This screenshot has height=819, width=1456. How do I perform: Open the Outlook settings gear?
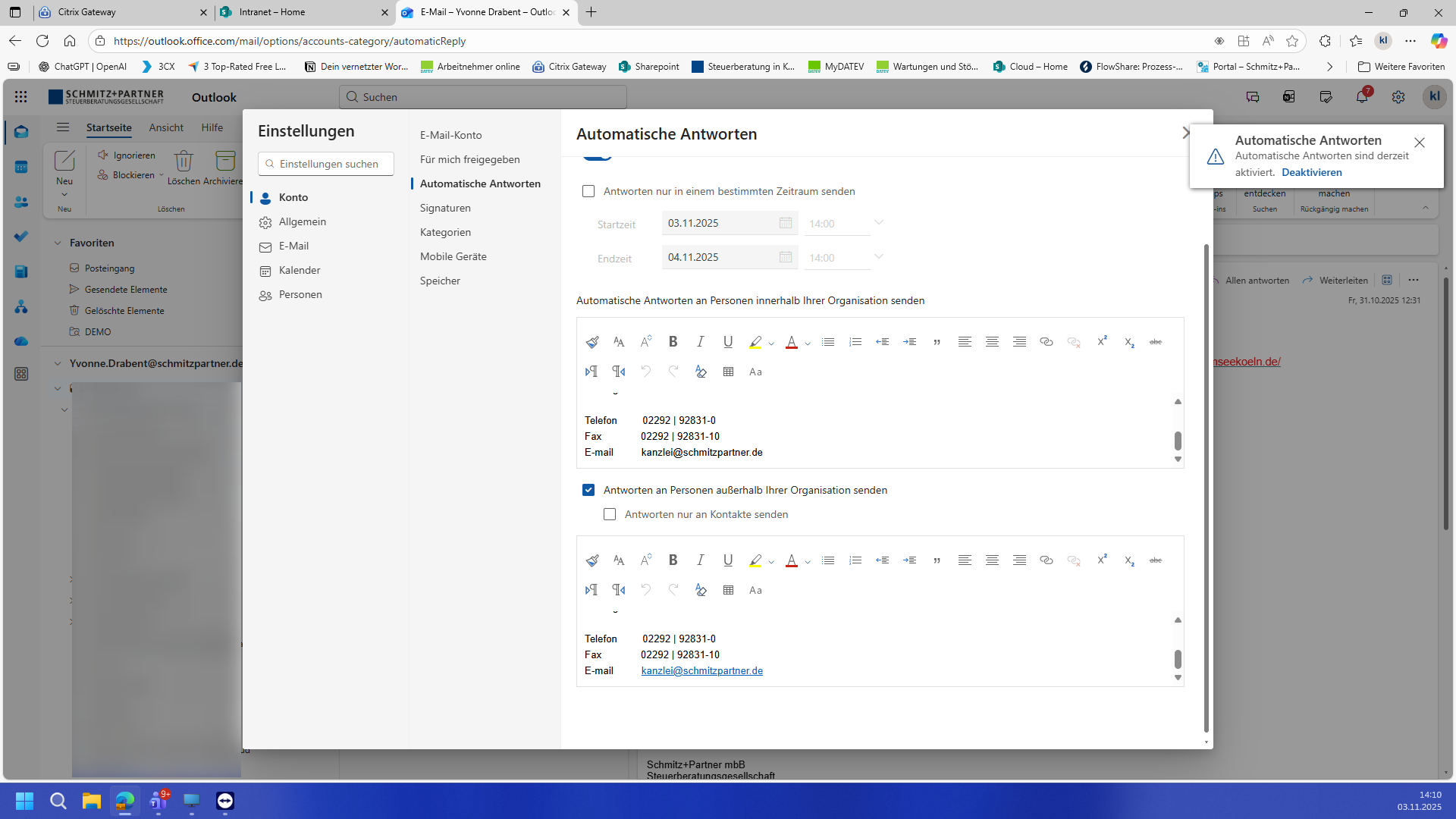click(x=1398, y=97)
